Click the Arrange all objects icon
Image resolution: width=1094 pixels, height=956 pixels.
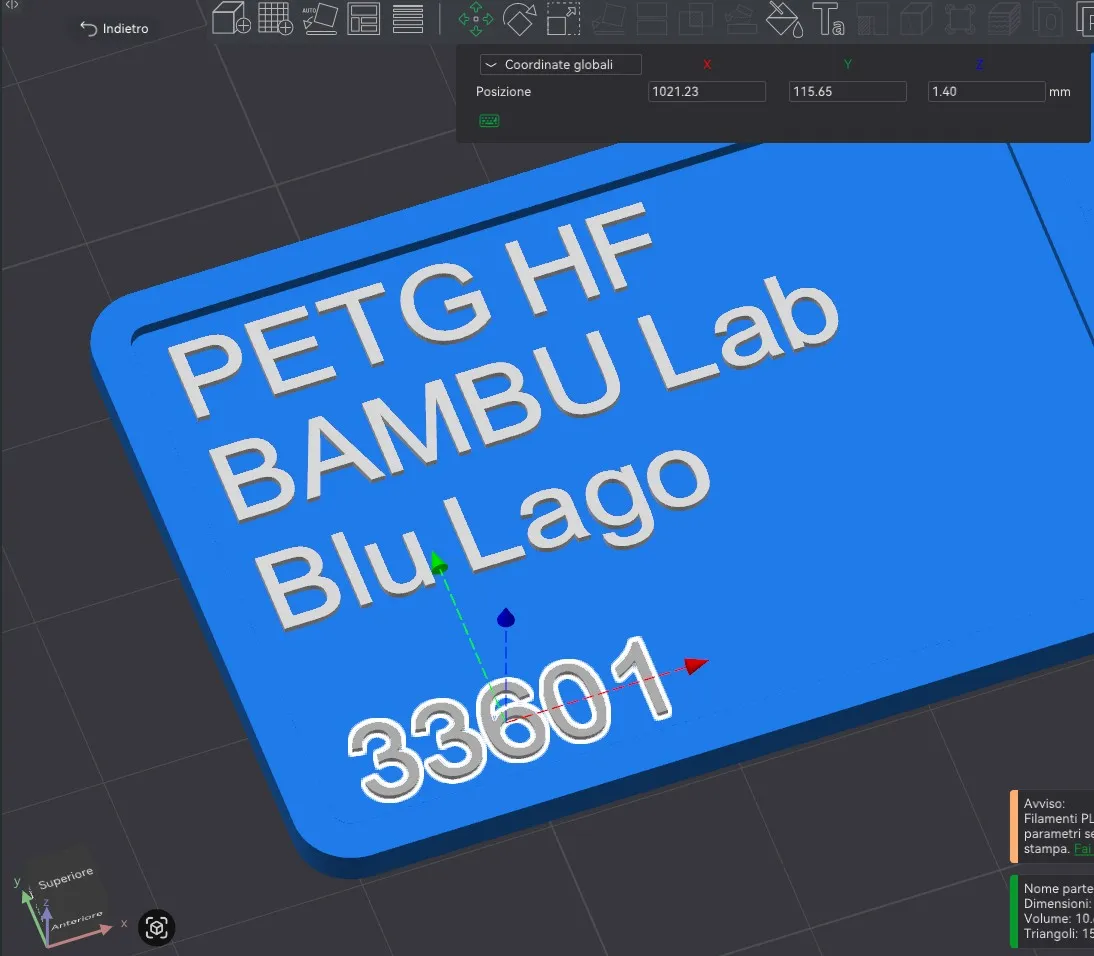coord(364,19)
